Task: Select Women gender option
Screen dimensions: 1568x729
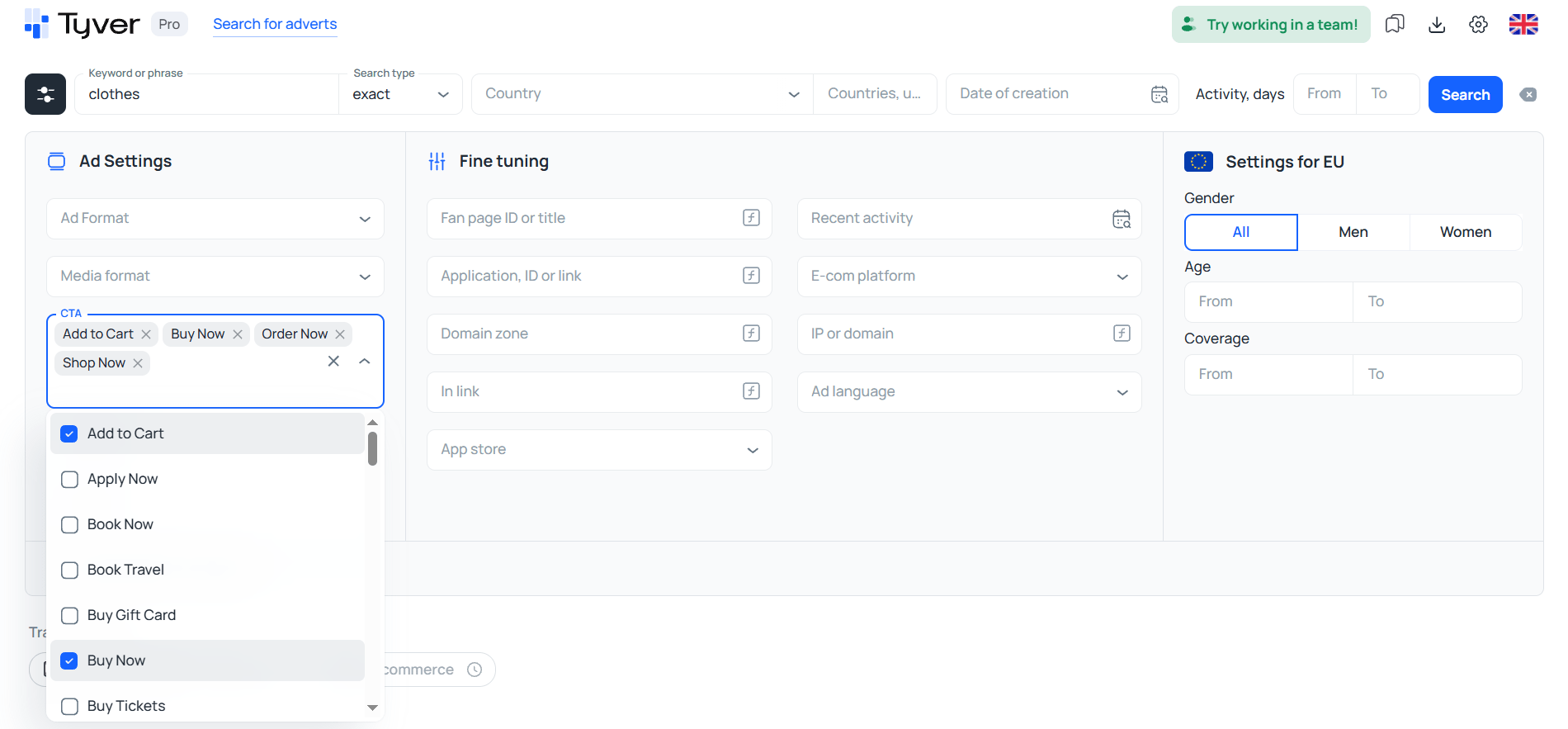Action: [1466, 232]
